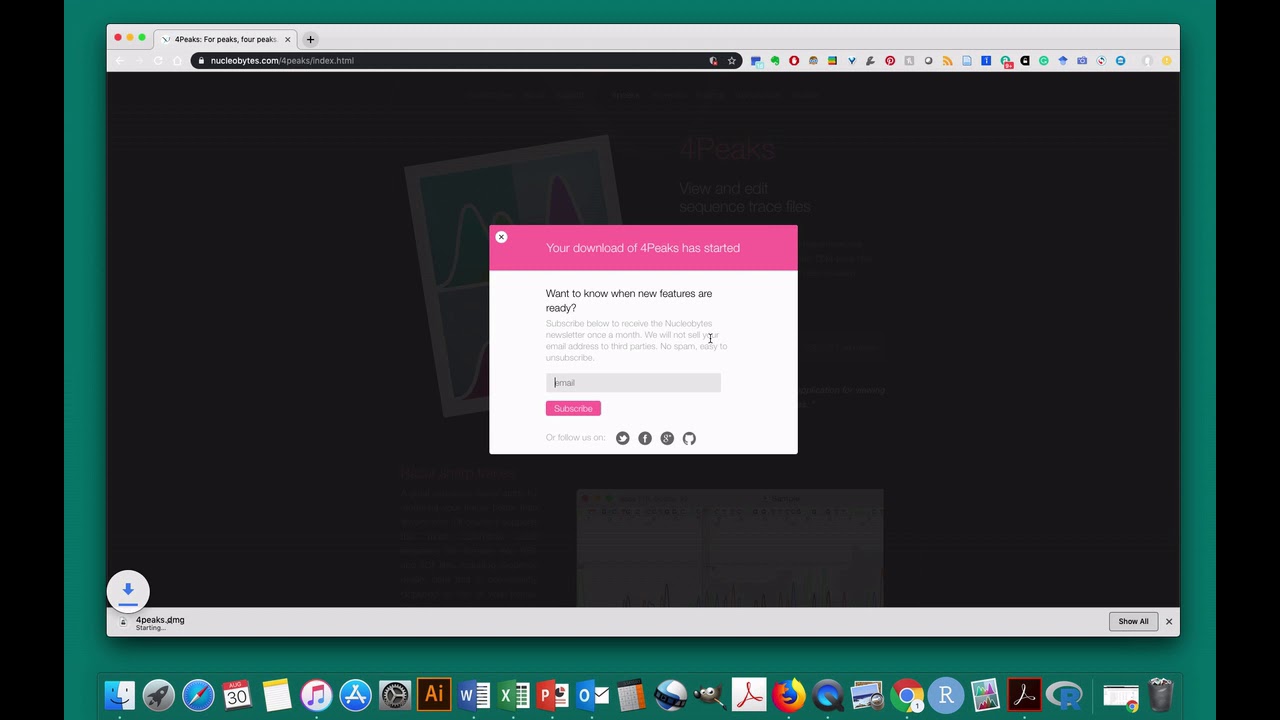The width and height of the screenshot is (1280, 720).
Task: Open Trash from the Dock
Action: click(x=1160, y=695)
